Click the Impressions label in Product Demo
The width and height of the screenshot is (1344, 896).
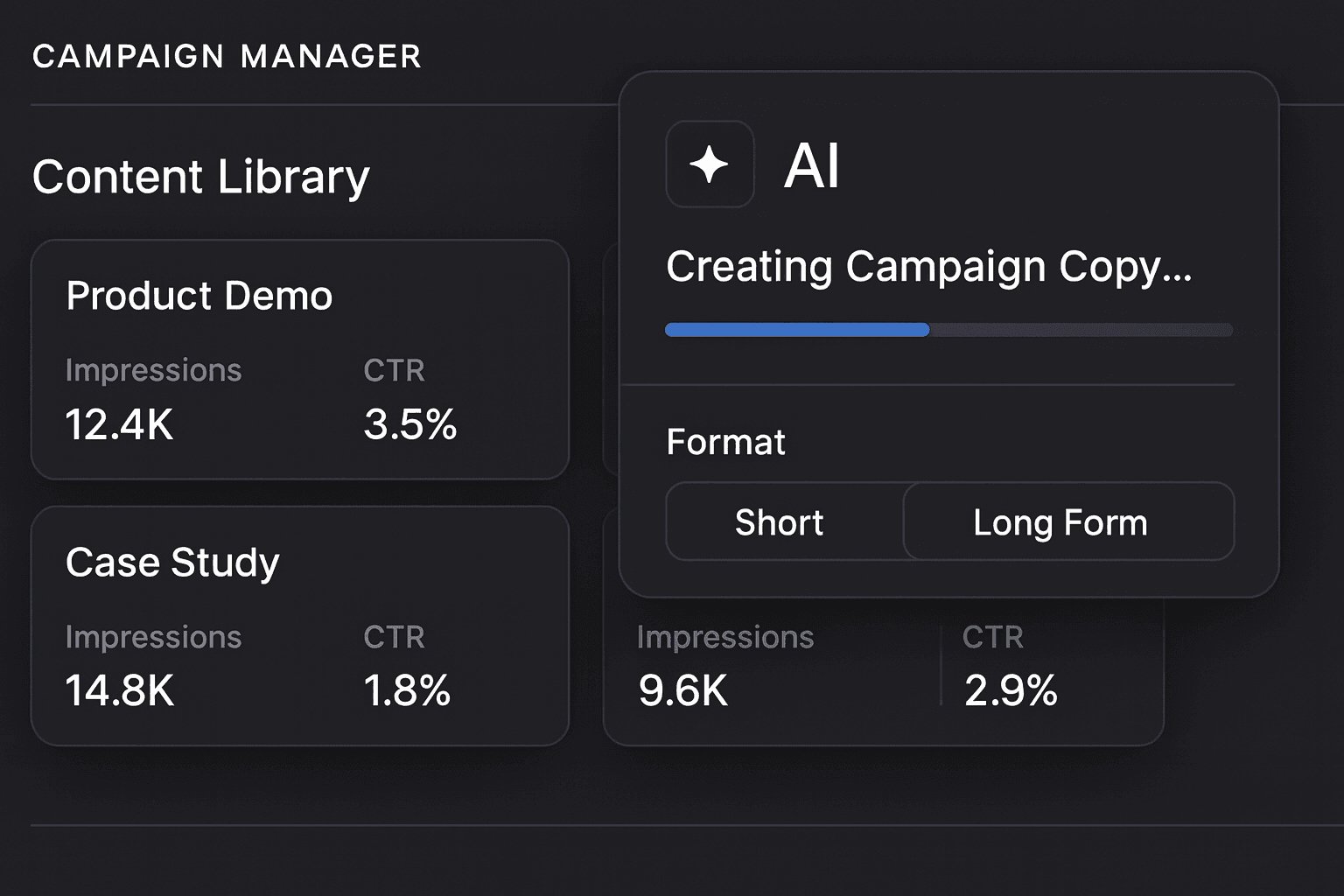[x=153, y=371]
